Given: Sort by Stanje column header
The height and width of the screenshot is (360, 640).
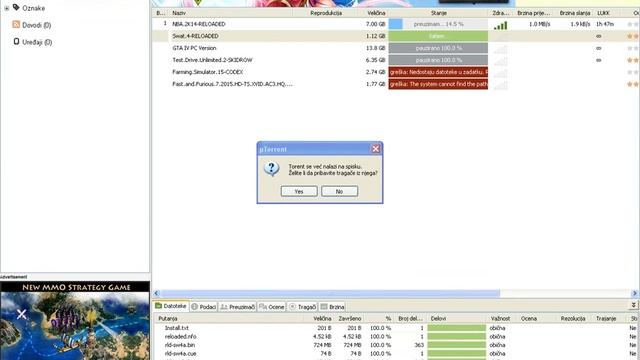Looking at the screenshot, I should [x=438, y=13].
